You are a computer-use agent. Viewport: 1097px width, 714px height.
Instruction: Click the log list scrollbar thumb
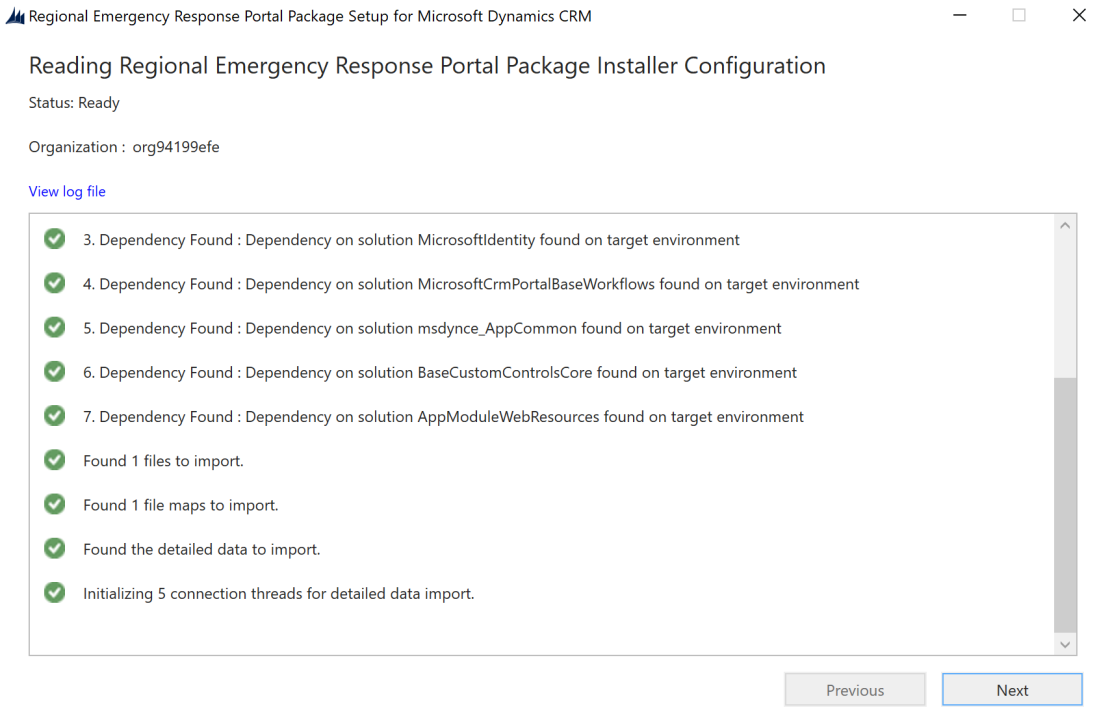click(1065, 504)
